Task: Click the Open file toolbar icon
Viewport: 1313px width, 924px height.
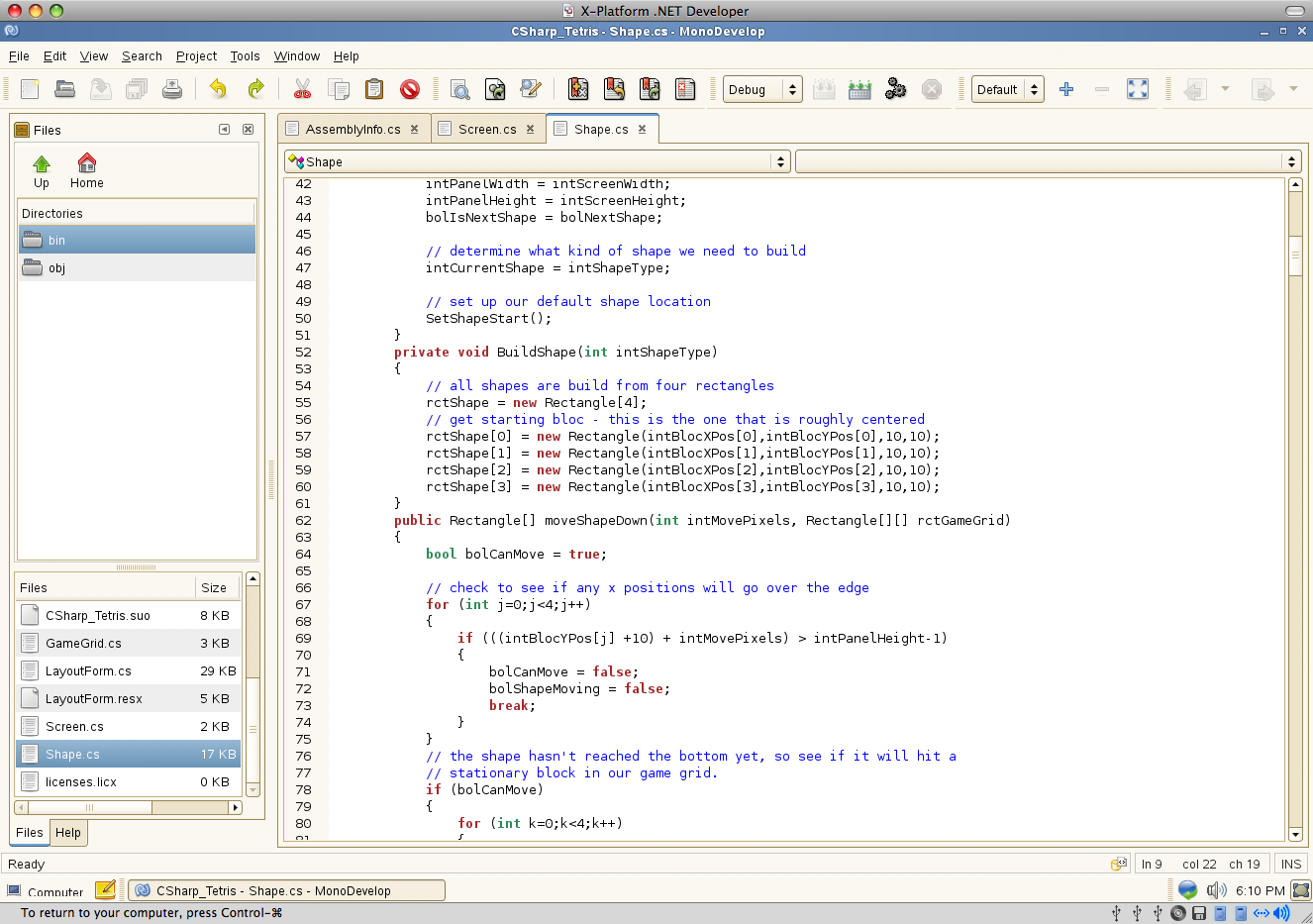Action: click(65, 89)
